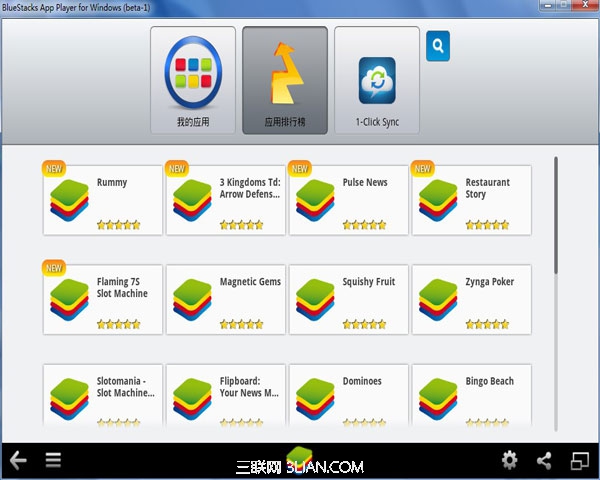Image resolution: width=600 pixels, height=480 pixels.
Task: Open the hamburger menu in bottom bar
Action: pos(53,460)
